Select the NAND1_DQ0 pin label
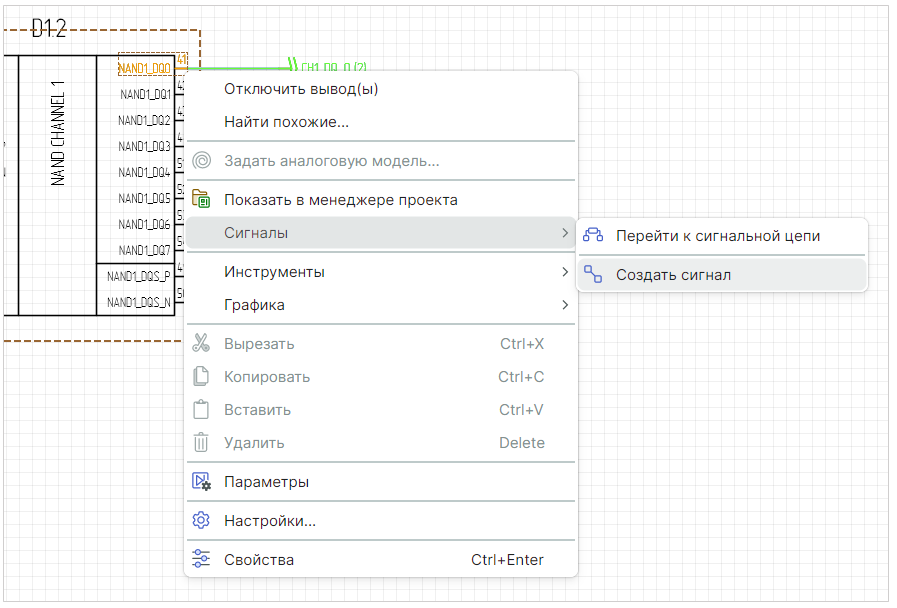This screenshot has height=608, width=897. click(x=145, y=68)
